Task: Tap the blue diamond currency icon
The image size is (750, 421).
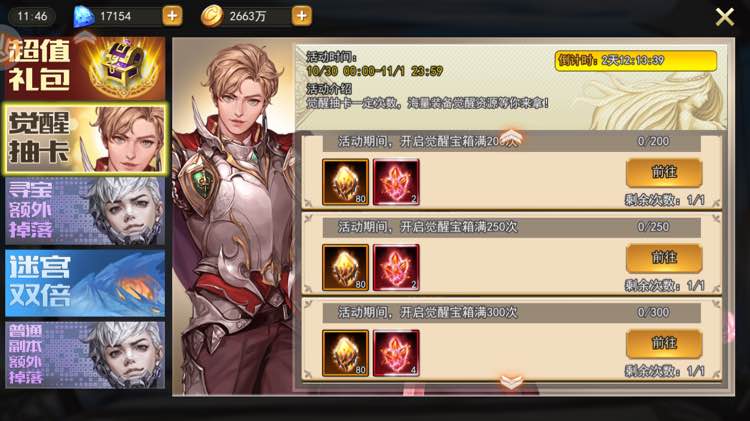Action: pos(84,16)
